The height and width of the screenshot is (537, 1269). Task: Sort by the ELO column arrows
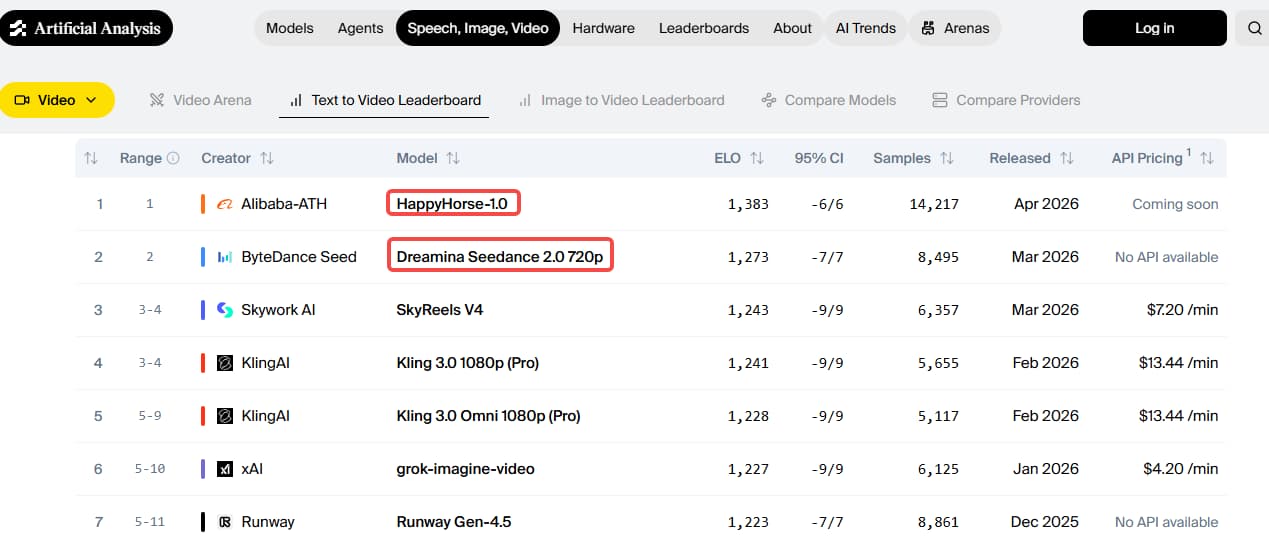(757, 158)
